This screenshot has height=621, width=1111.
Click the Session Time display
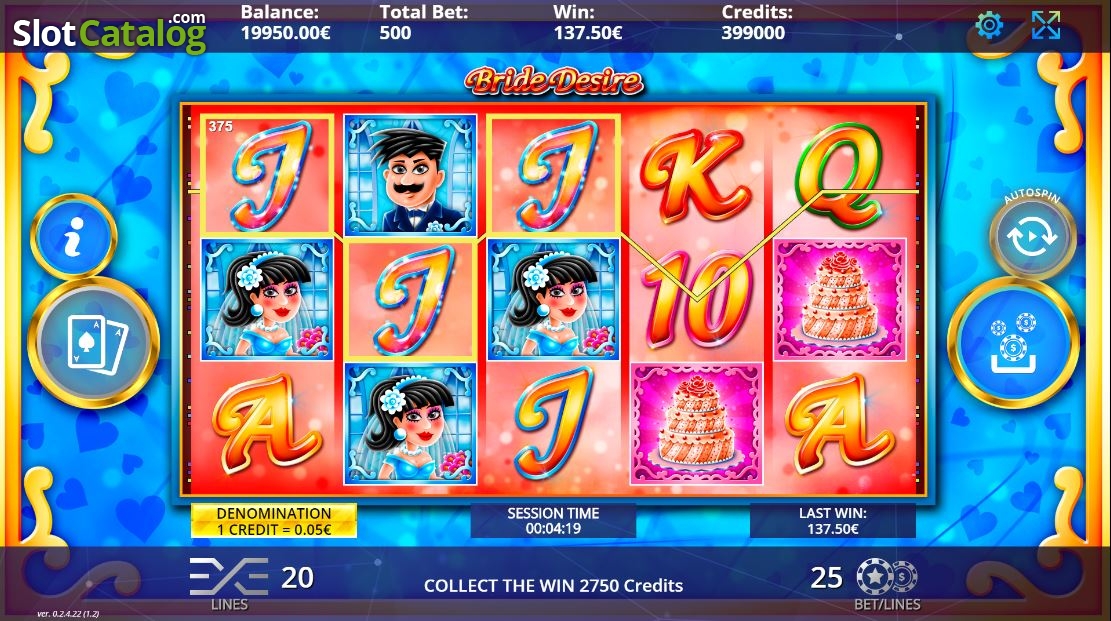point(553,521)
